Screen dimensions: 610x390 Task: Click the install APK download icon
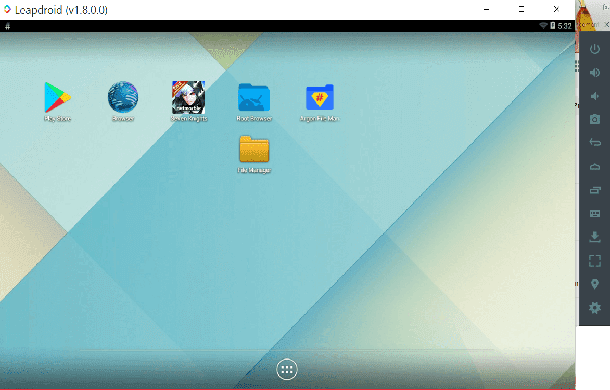(x=594, y=237)
